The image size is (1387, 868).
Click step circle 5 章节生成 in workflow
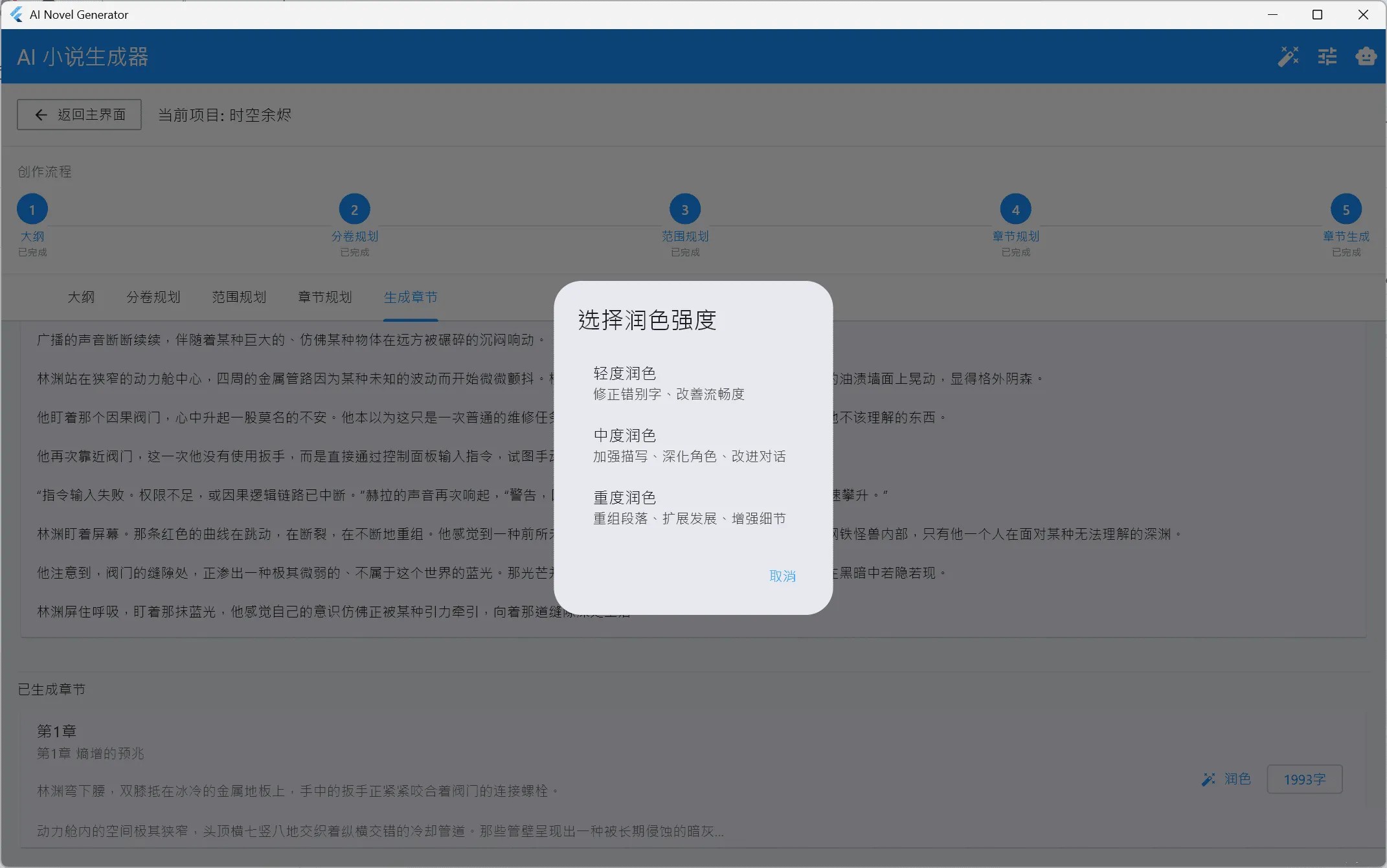click(1346, 208)
